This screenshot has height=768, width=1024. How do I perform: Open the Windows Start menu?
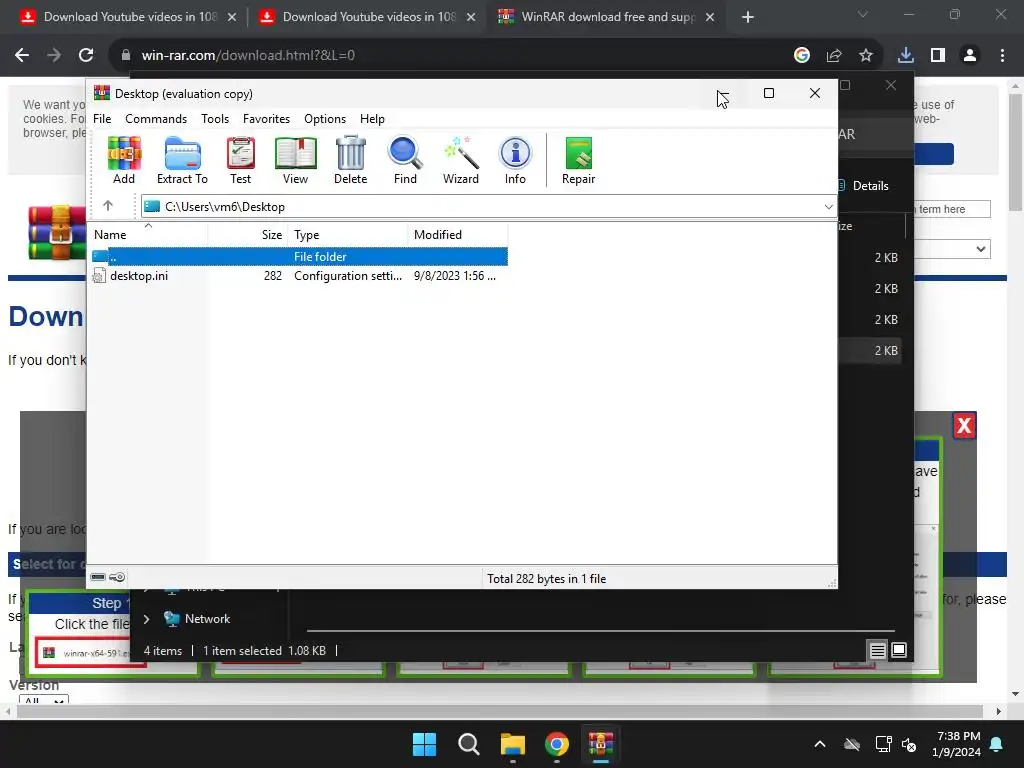424,744
